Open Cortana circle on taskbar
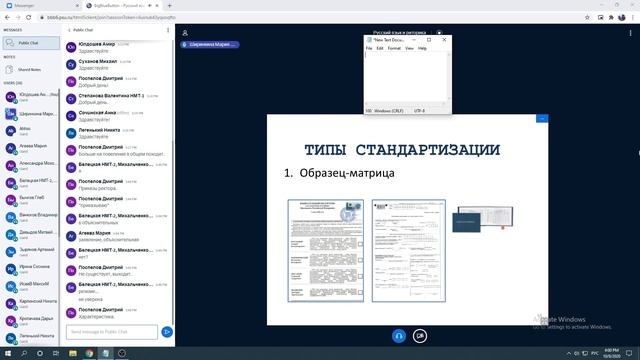Screen dimensions: 640x360 click(40, 353)
